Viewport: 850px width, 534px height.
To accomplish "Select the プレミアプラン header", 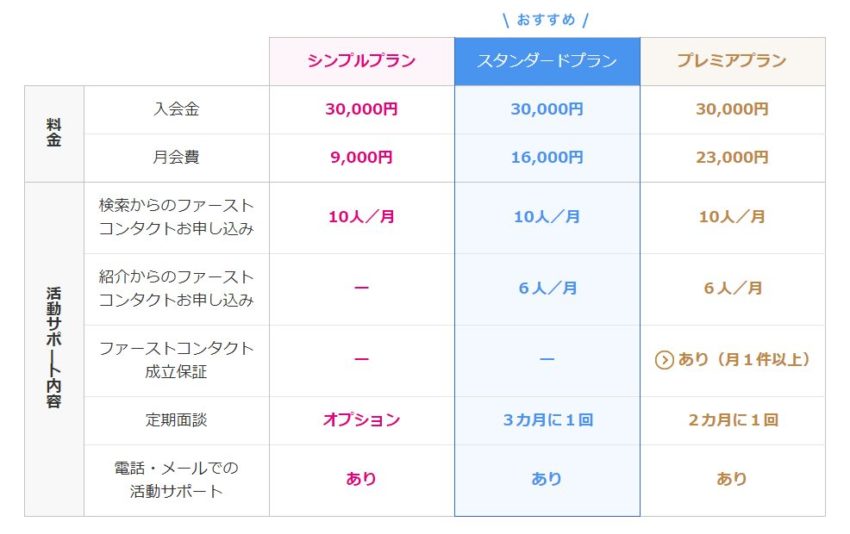I will (x=732, y=61).
